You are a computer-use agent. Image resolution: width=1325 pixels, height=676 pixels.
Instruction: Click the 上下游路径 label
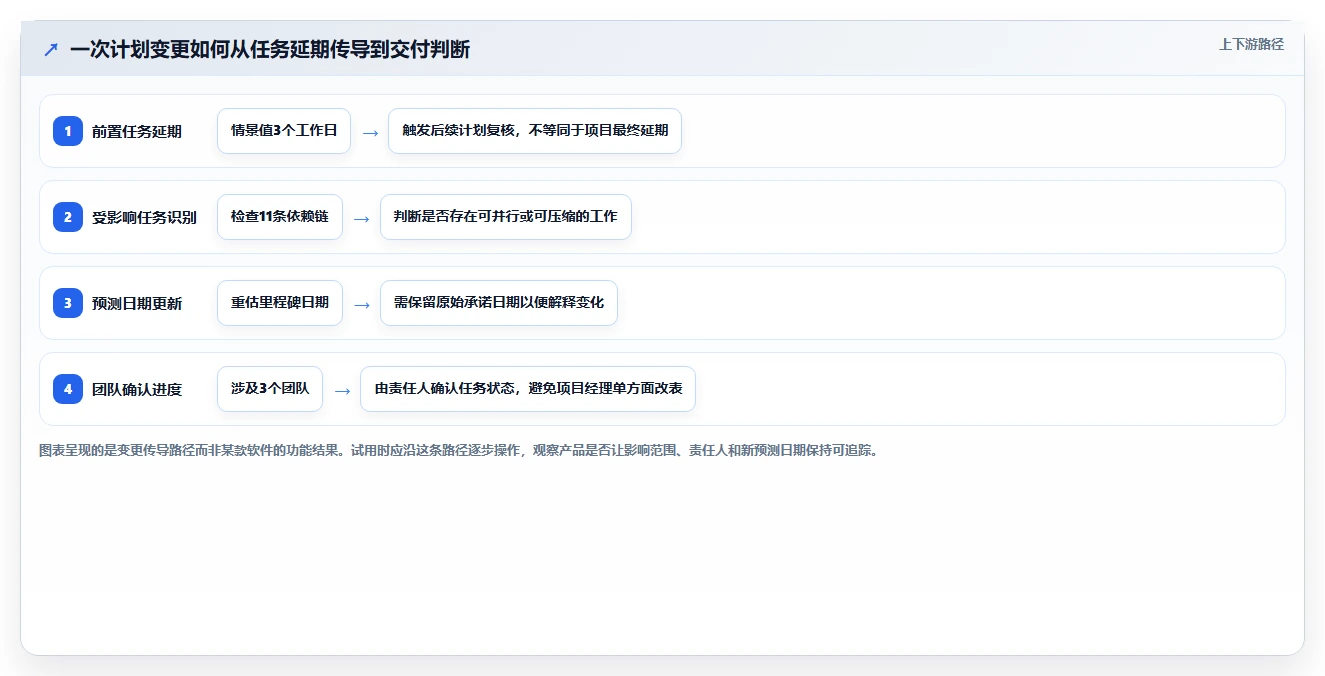(x=1251, y=45)
